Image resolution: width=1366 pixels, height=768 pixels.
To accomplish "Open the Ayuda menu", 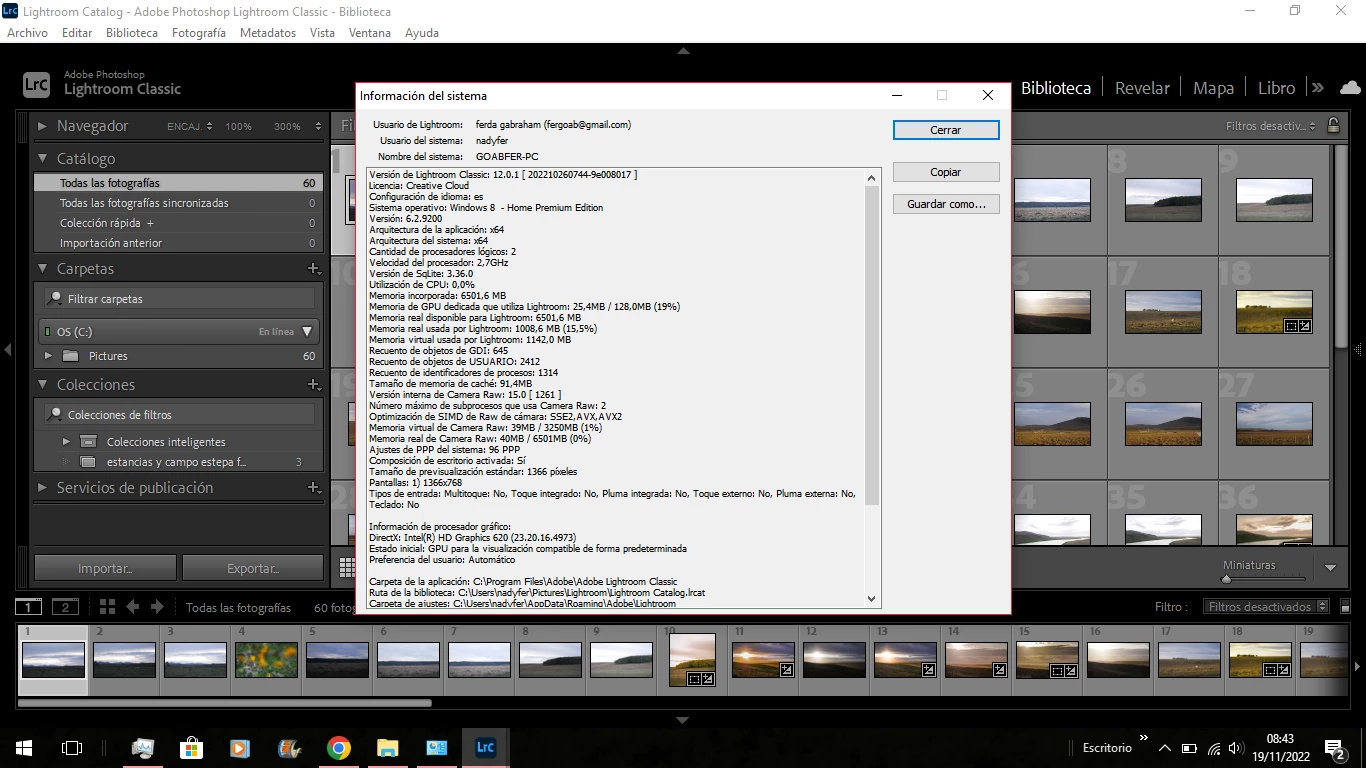I will coord(422,32).
